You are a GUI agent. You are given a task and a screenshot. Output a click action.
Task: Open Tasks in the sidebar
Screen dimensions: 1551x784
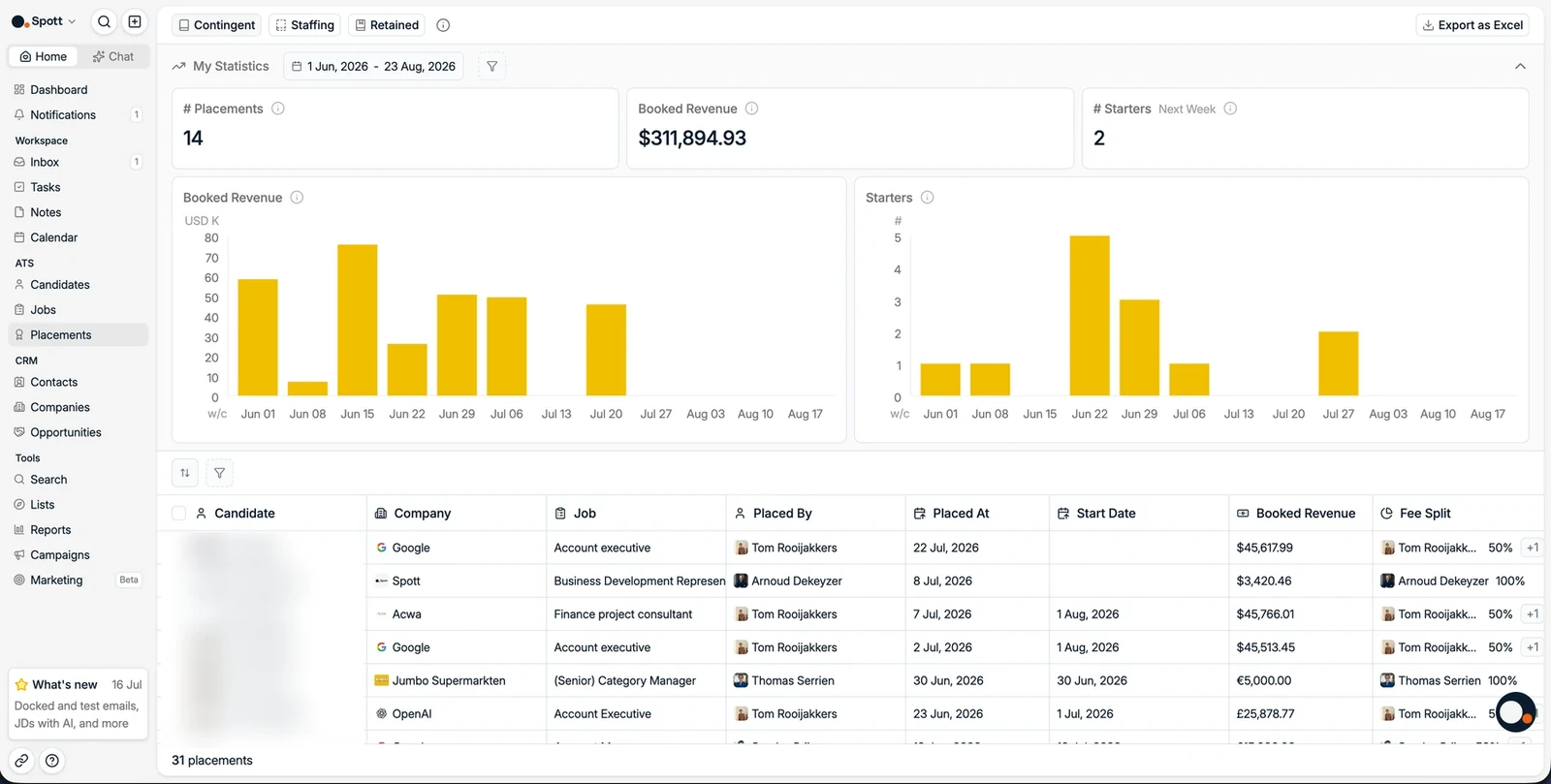(x=78, y=188)
